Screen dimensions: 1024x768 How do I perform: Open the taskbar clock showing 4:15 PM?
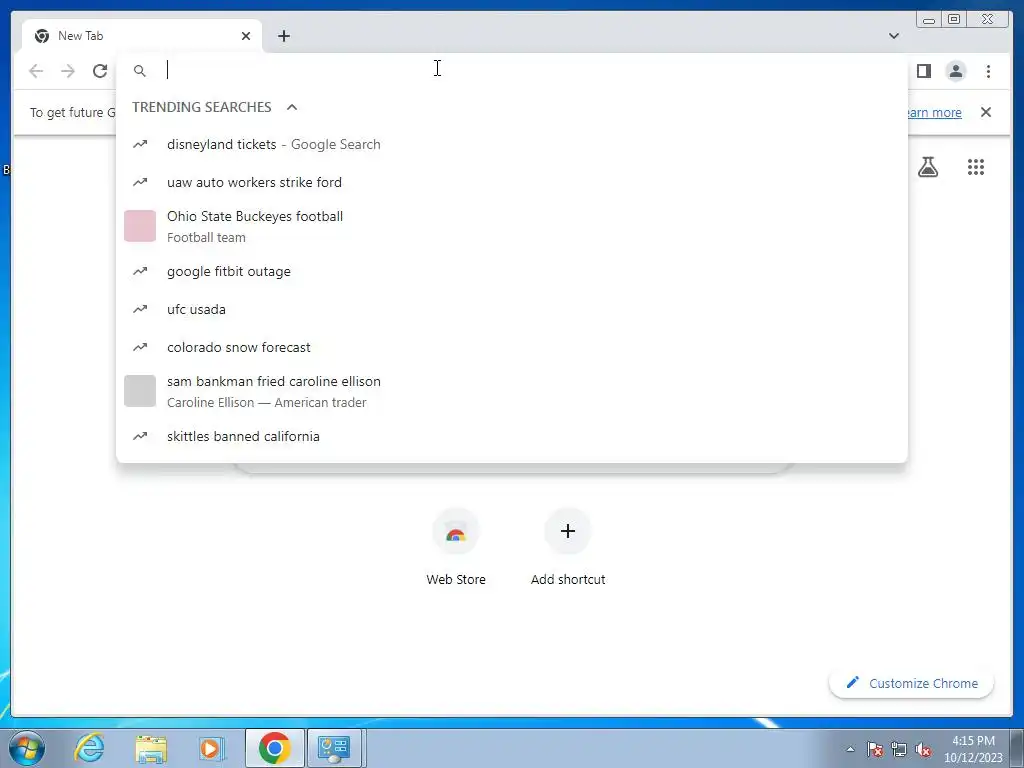[x=973, y=749]
